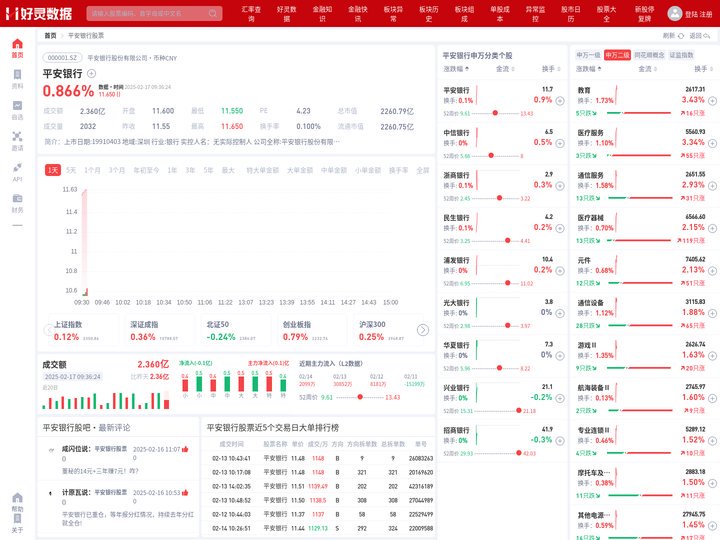Switch to 同花顺概念 tab
Screen dimensions: 720x540
(649, 55)
